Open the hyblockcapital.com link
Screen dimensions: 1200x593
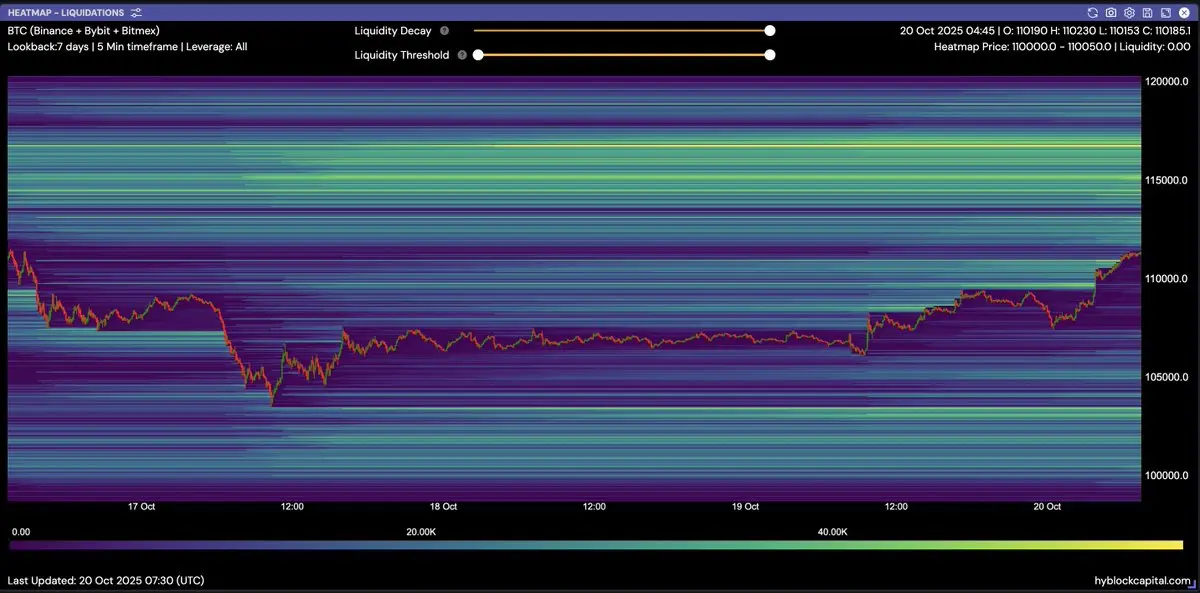(x=1143, y=580)
